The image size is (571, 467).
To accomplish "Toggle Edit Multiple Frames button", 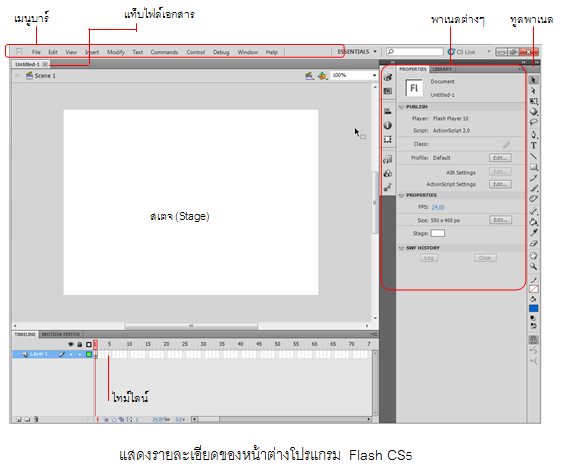I will click(x=122, y=420).
